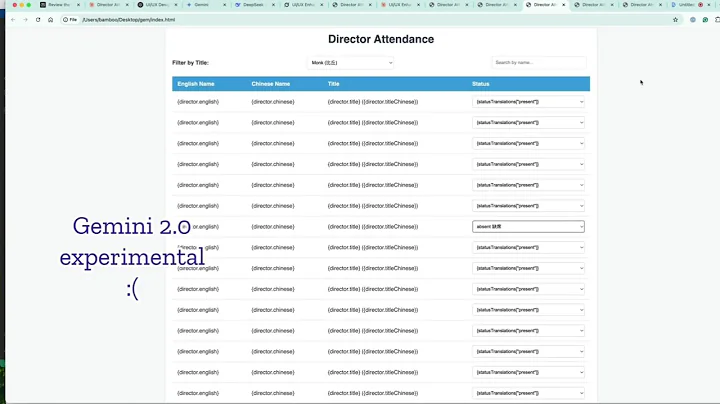
Task: Click the Status column header
Action: (480, 84)
